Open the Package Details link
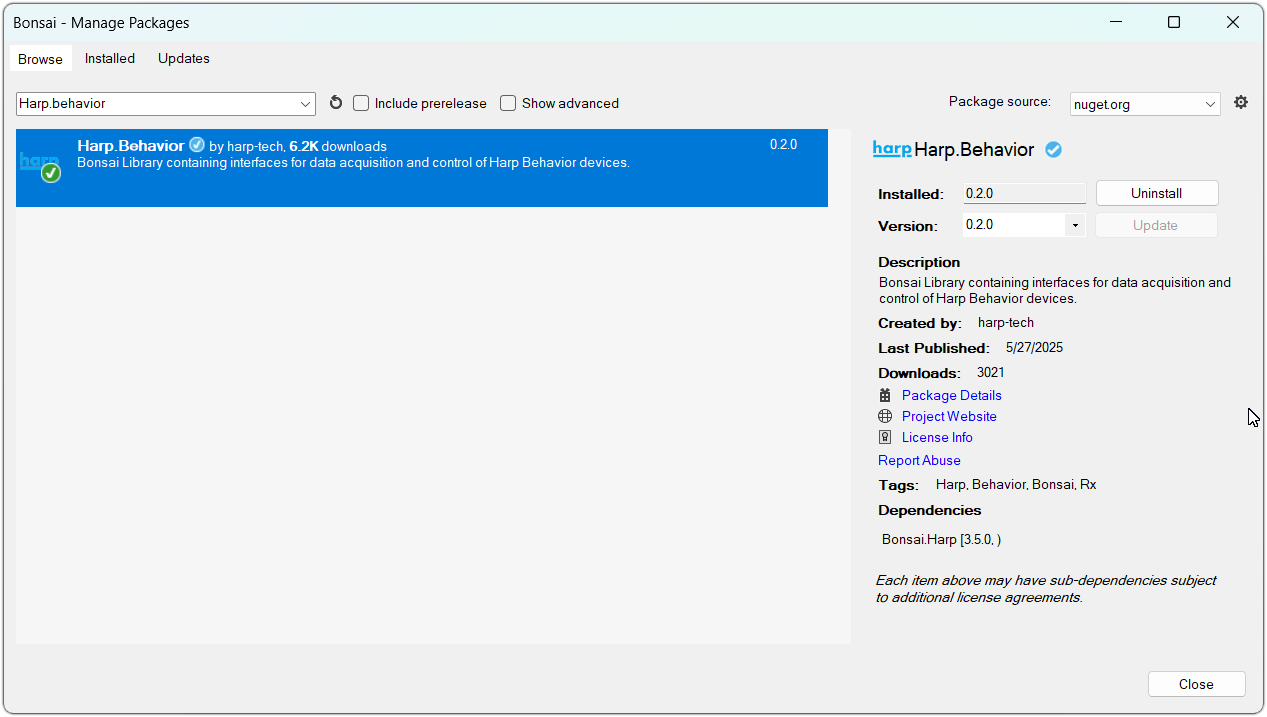Viewport: 1267px width, 717px height. pyautogui.click(x=952, y=395)
